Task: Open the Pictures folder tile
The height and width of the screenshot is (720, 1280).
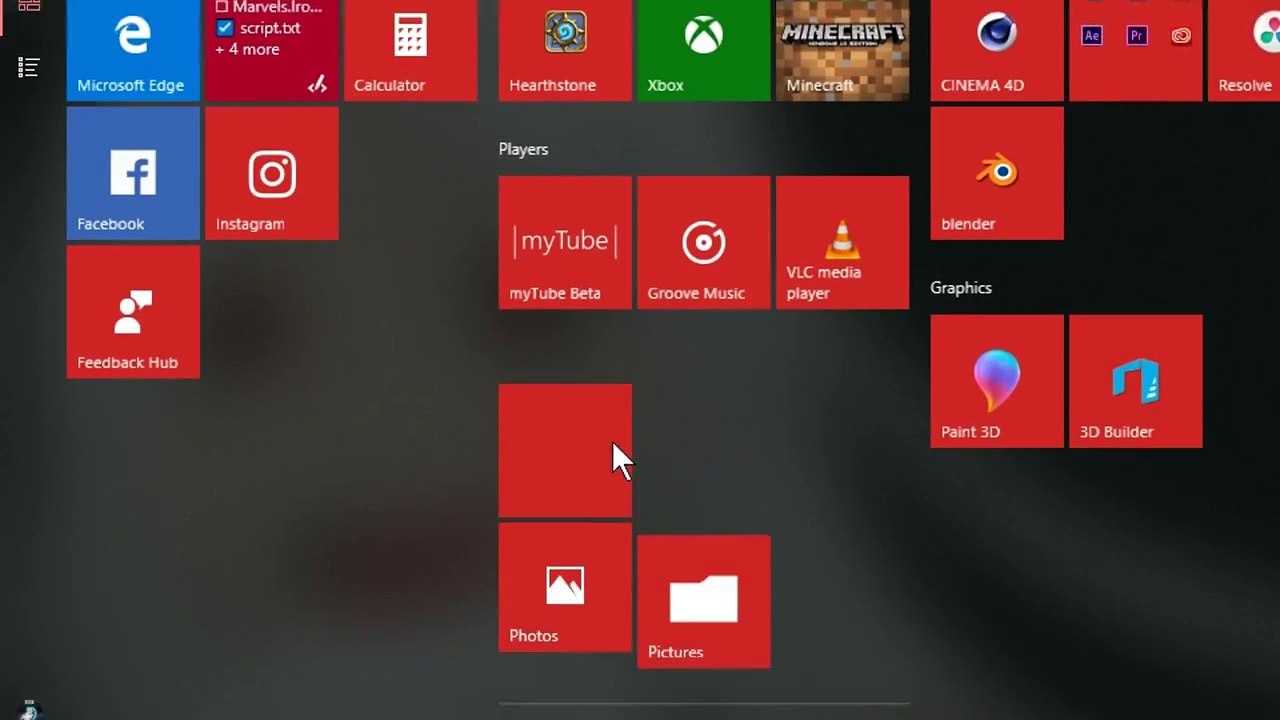Action: click(x=704, y=601)
